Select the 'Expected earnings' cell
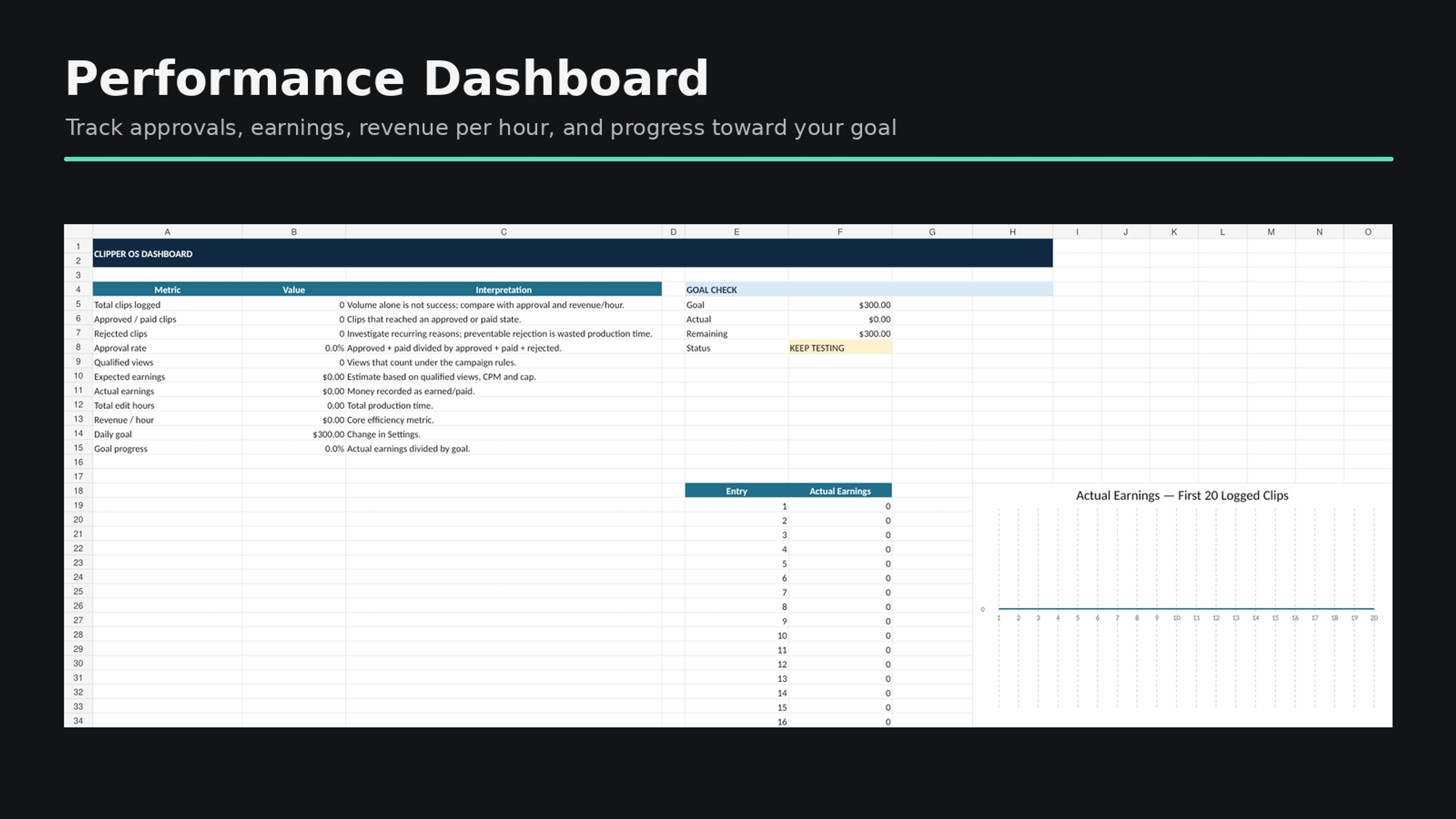 [x=167, y=377]
